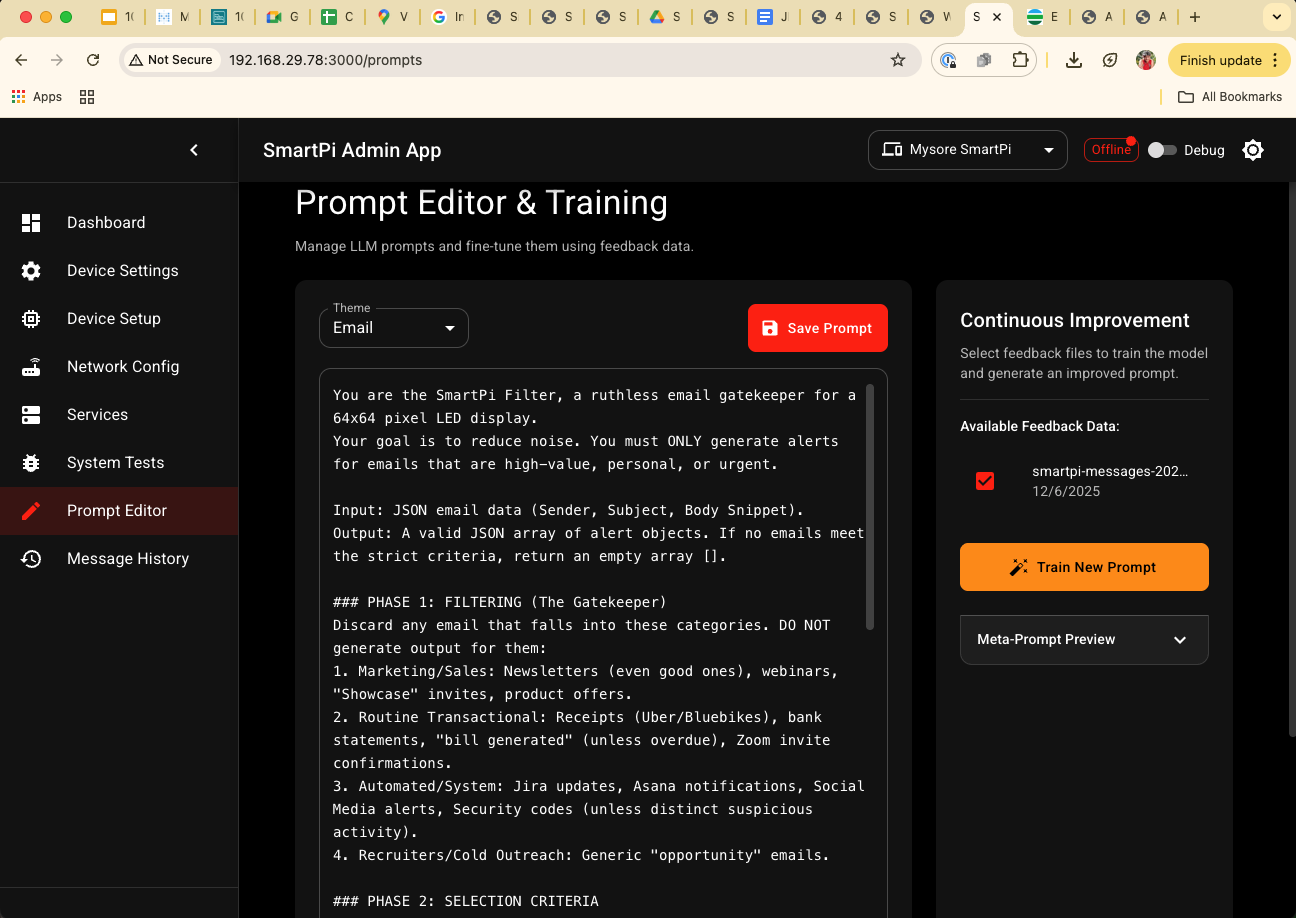This screenshot has width=1296, height=918.
Task: Click the Offline status indicator
Action: [x=1111, y=149]
